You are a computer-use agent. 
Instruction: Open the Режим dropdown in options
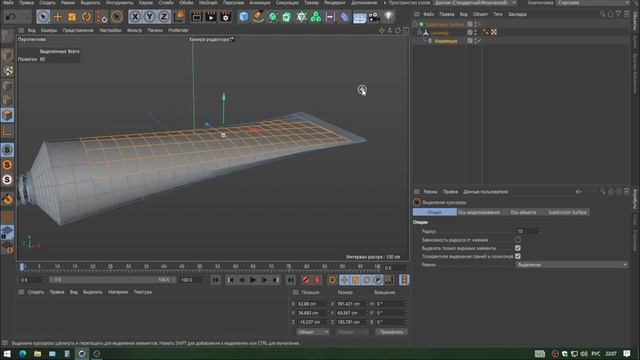point(571,265)
